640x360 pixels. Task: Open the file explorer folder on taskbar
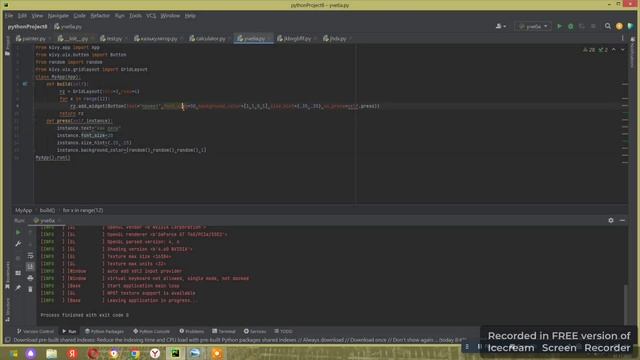coord(51,353)
